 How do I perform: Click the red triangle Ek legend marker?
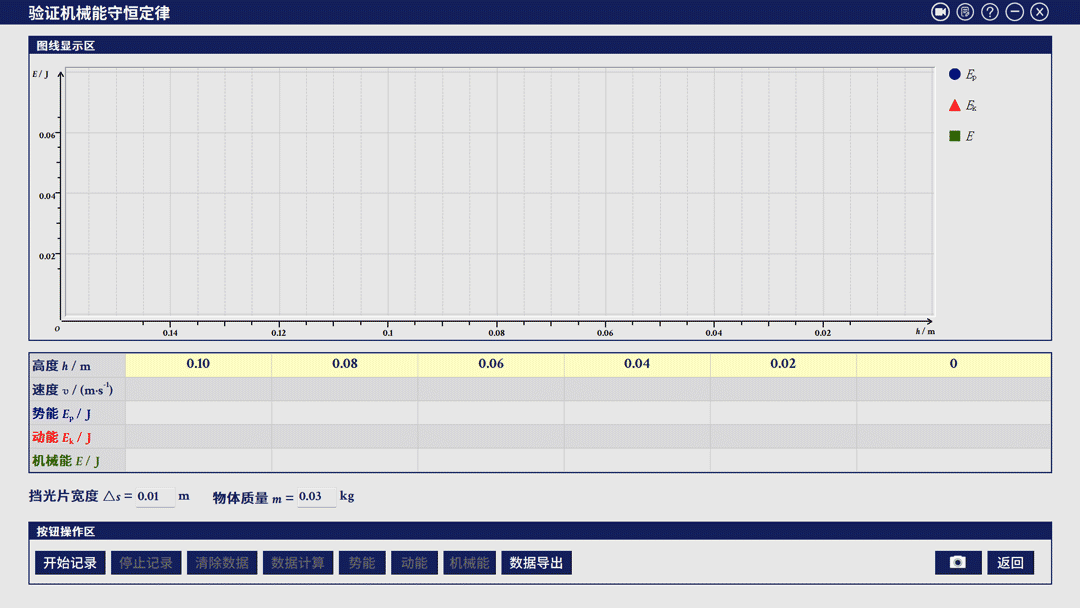click(x=955, y=105)
